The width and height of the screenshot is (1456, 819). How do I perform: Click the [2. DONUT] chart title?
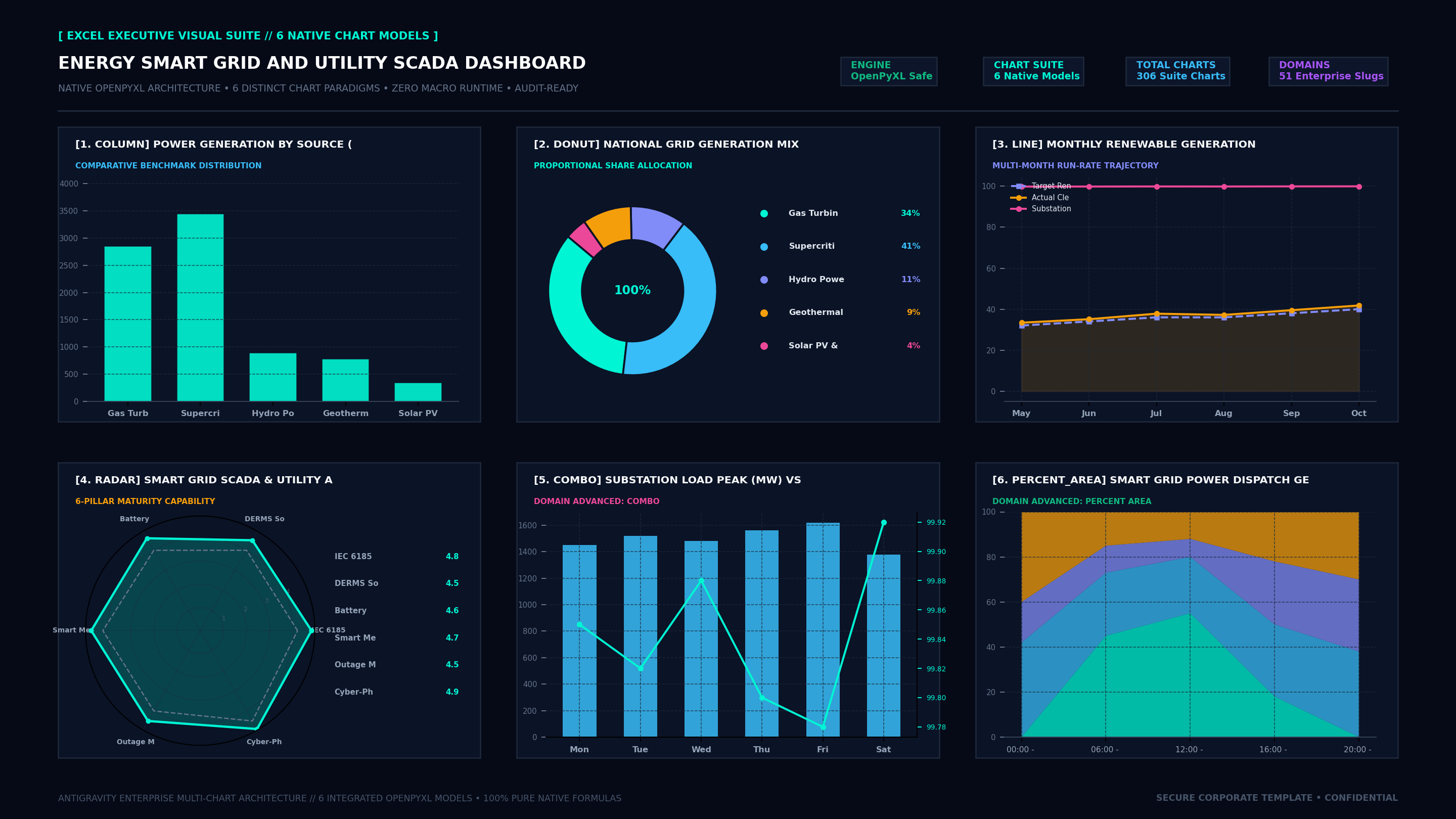tap(666, 144)
